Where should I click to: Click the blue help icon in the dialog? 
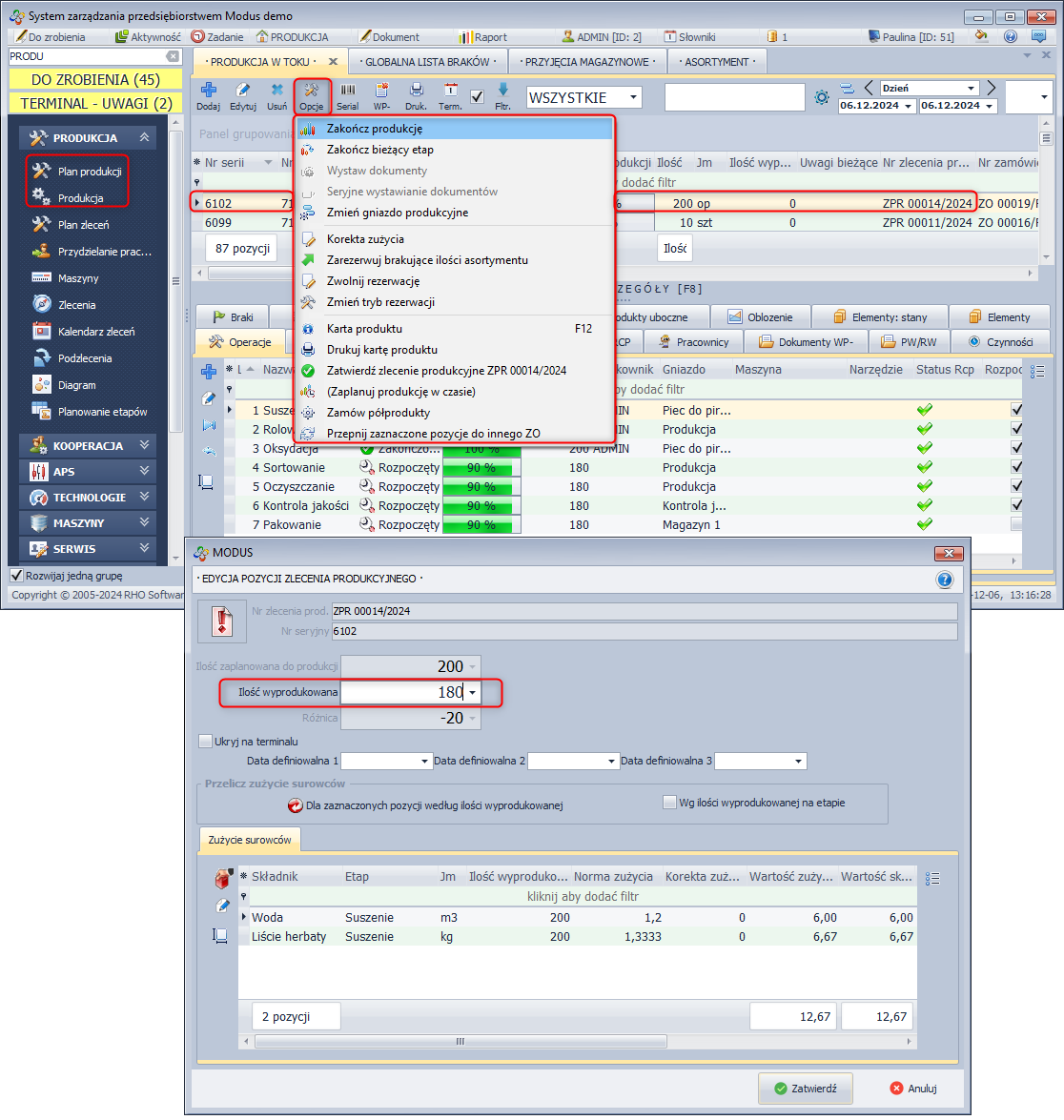[944, 580]
